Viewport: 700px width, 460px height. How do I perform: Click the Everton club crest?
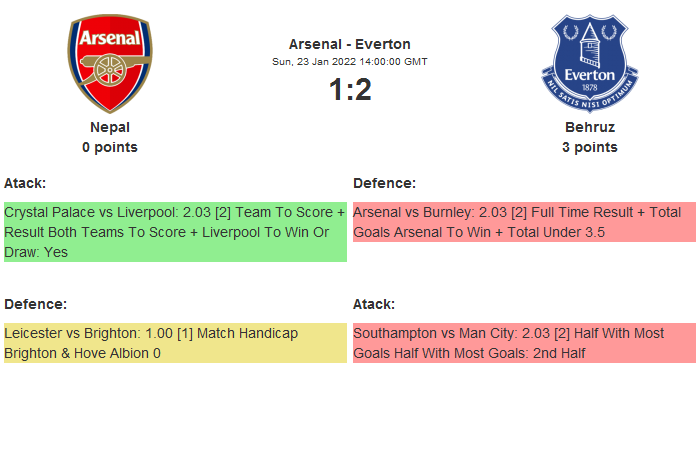click(x=589, y=62)
